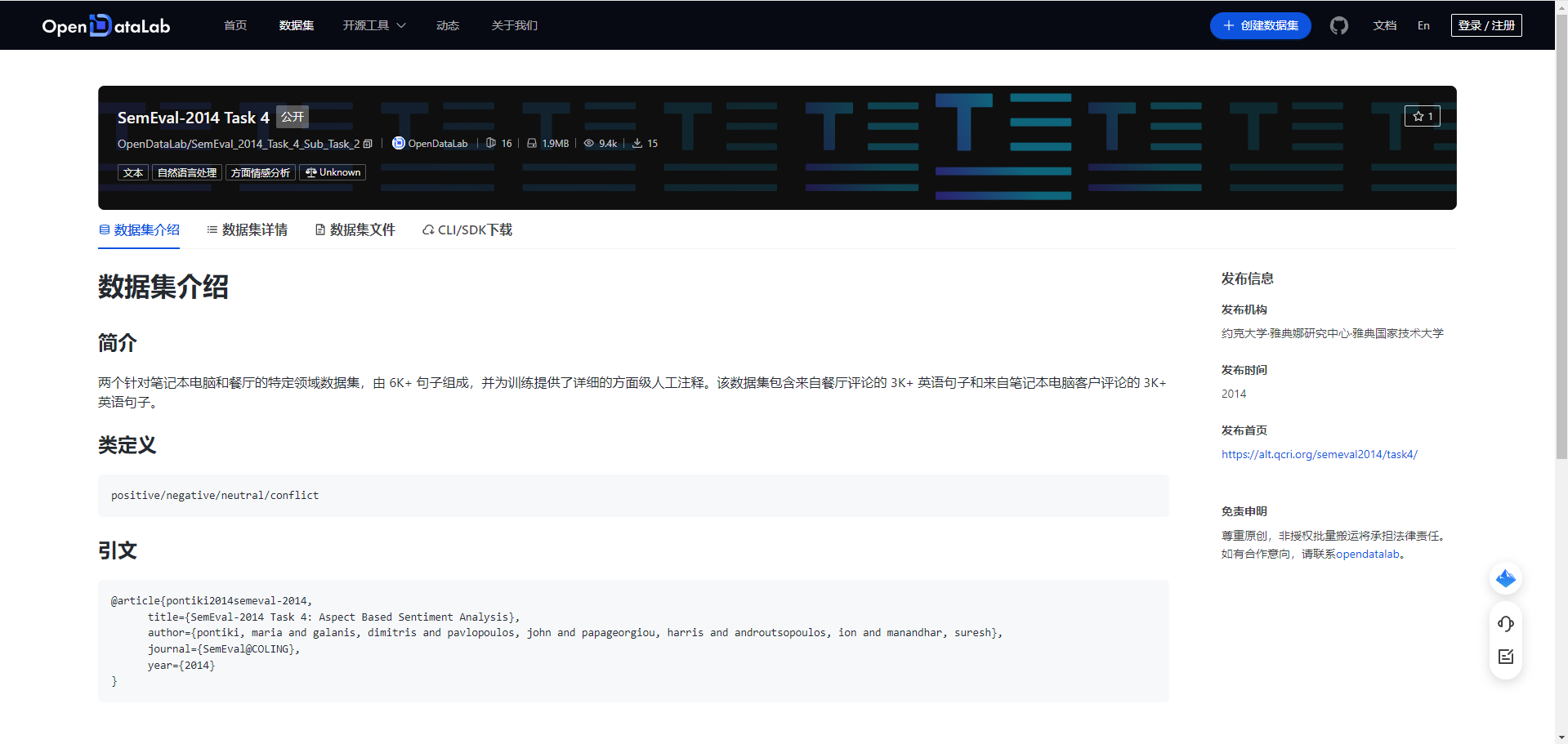This screenshot has height=744, width=1568.
Task: Open 文档 link in header
Action: 1385,25
